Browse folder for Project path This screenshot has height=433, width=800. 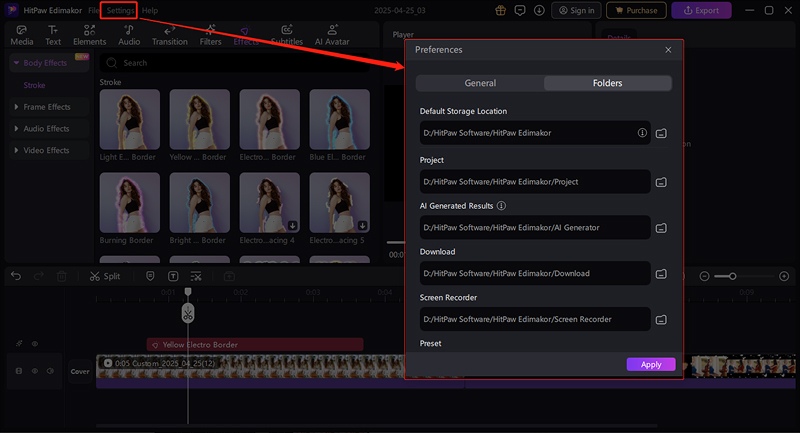coord(661,182)
